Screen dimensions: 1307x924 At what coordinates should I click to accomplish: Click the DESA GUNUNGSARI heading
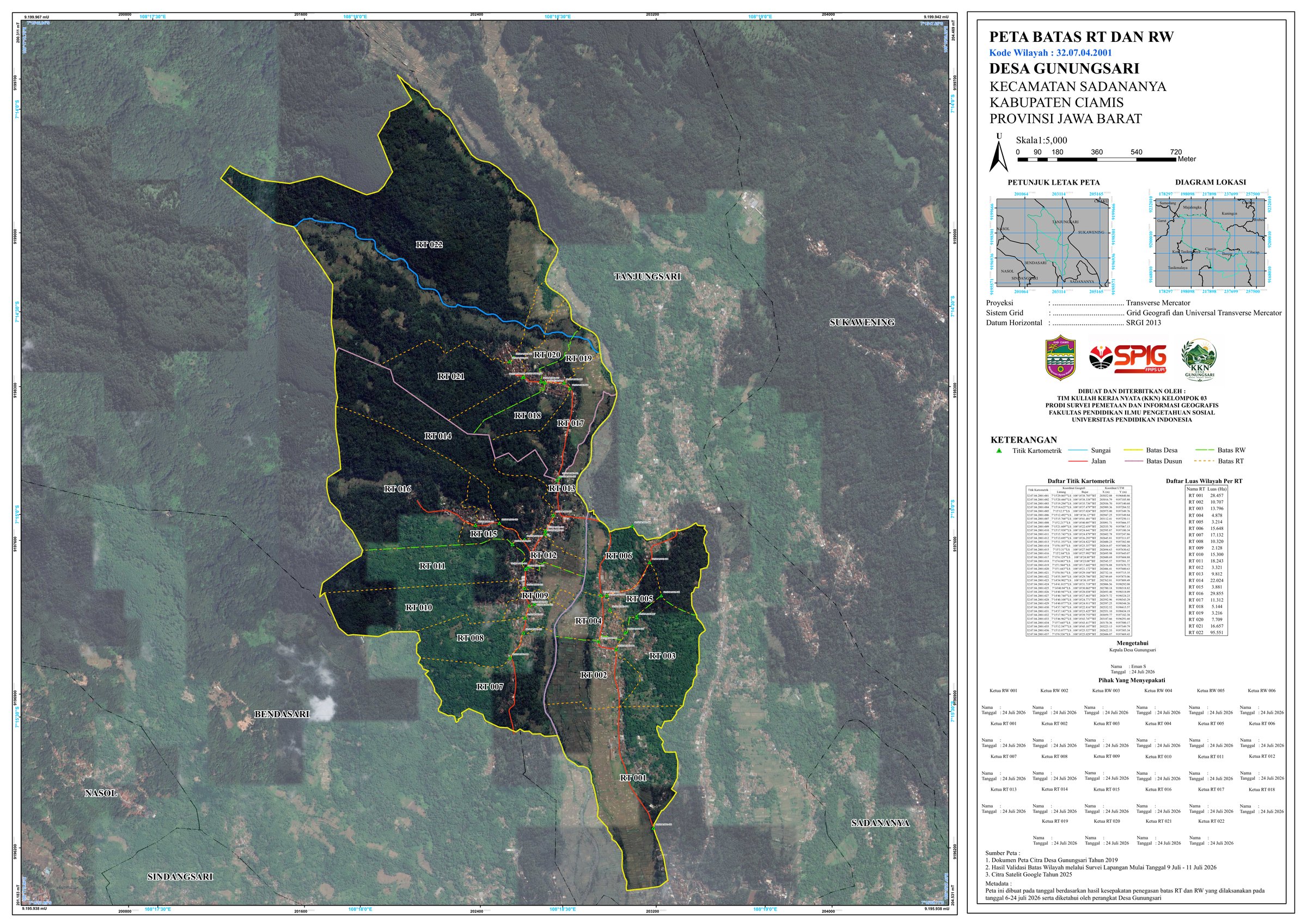pyautogui.click(x=1065, y=68)
